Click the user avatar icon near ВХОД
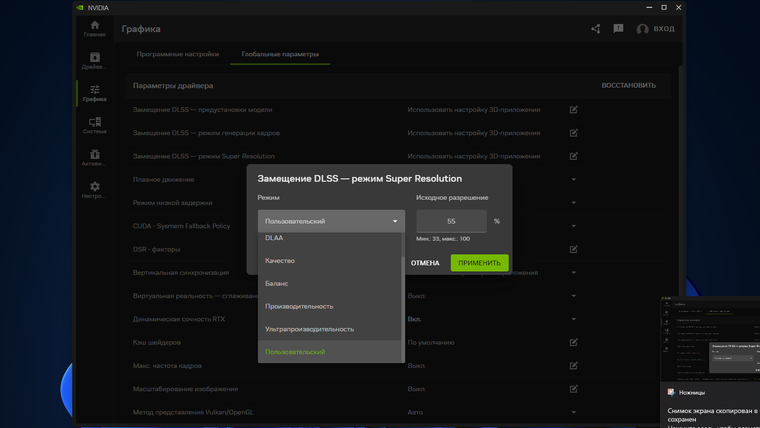 [x=643, y=29]
